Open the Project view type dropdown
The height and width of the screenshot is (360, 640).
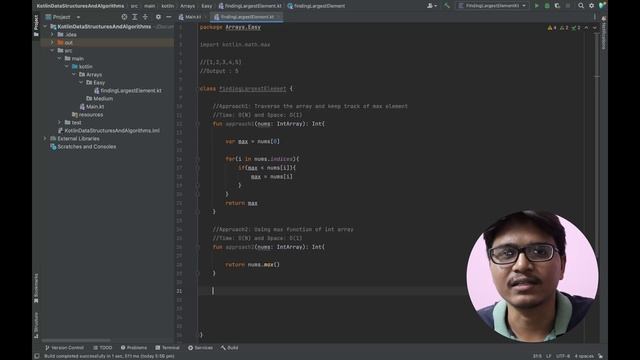coord(62,17)
